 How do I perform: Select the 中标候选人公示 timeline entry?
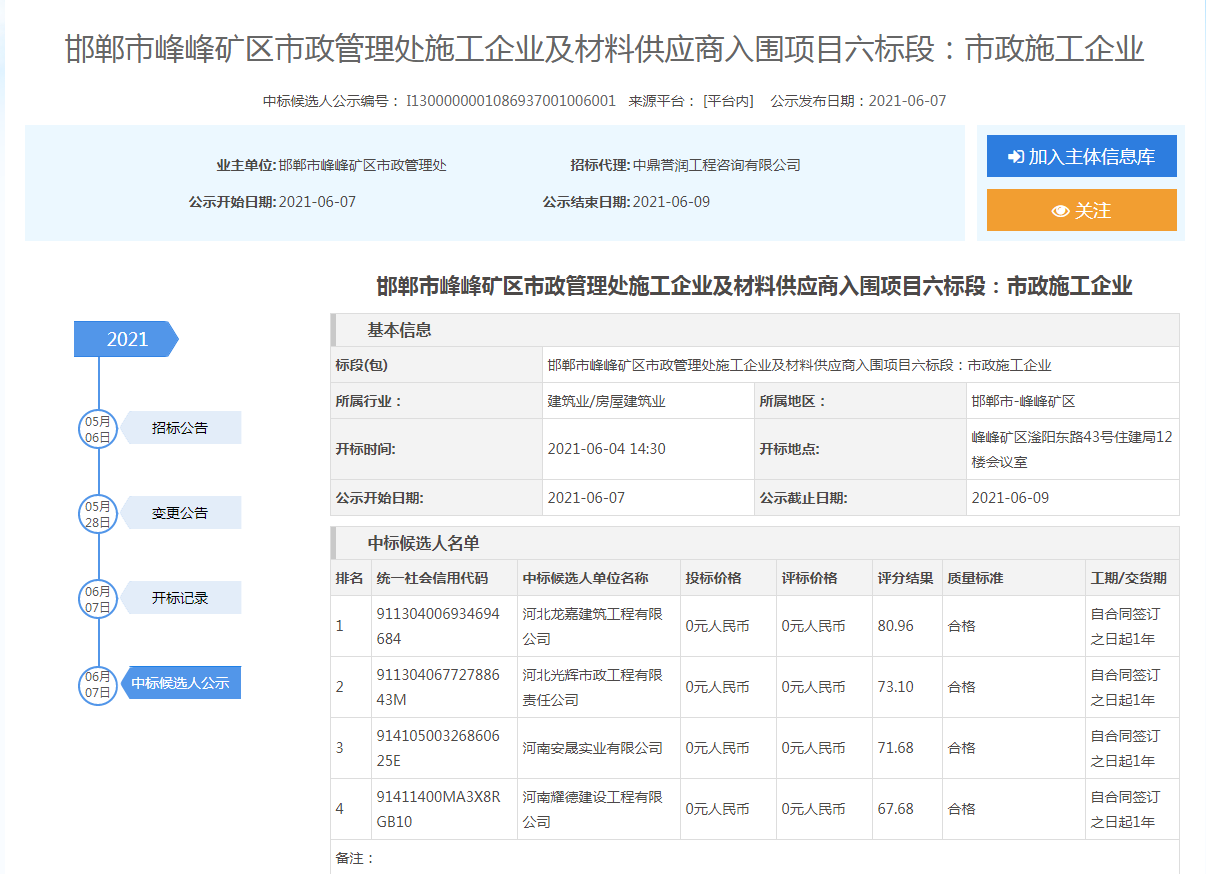[x=180, y=683]
